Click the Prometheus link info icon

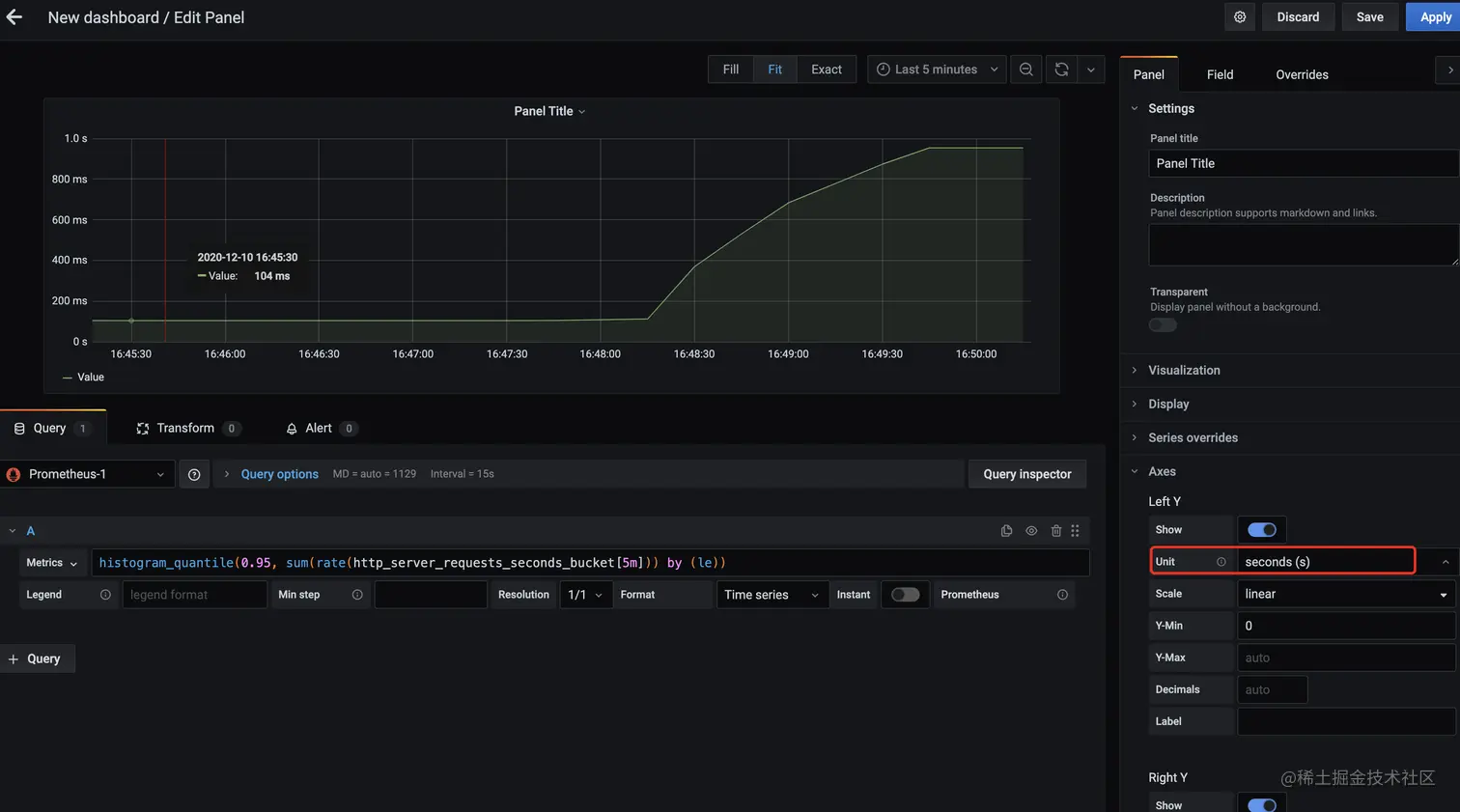[1062, 595]
